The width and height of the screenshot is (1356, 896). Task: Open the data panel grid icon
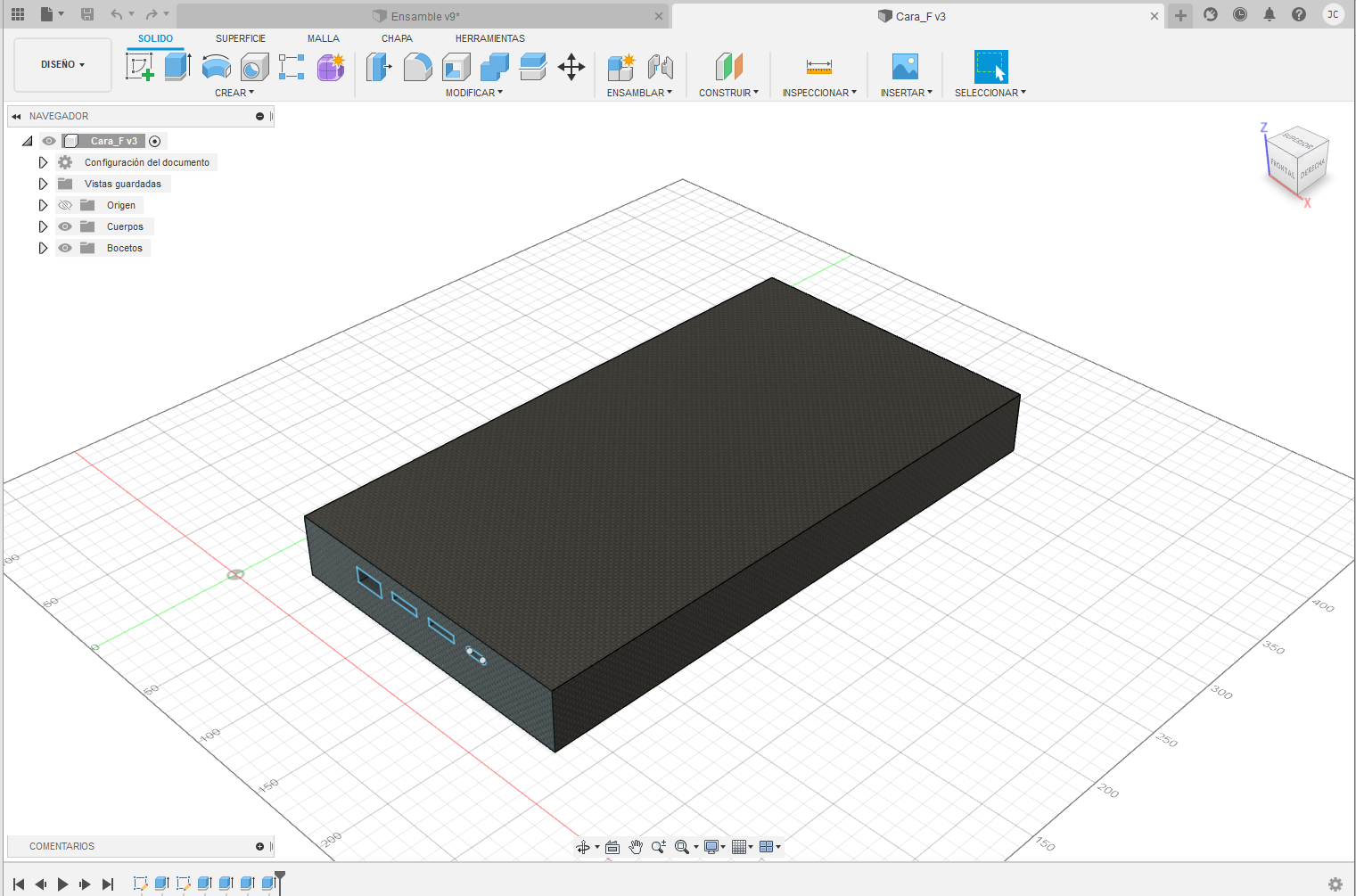18,14
